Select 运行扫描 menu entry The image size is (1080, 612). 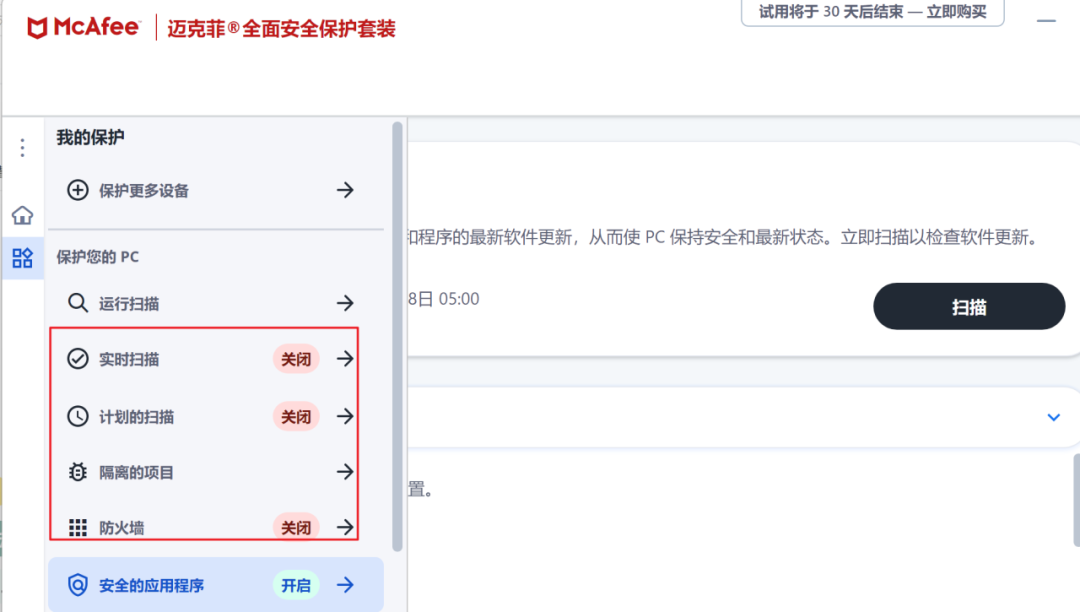coord(216,303)
